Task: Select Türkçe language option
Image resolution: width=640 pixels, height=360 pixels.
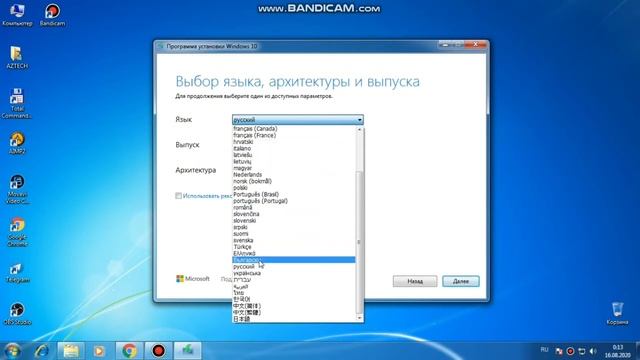Action: (x=294, y=247)
